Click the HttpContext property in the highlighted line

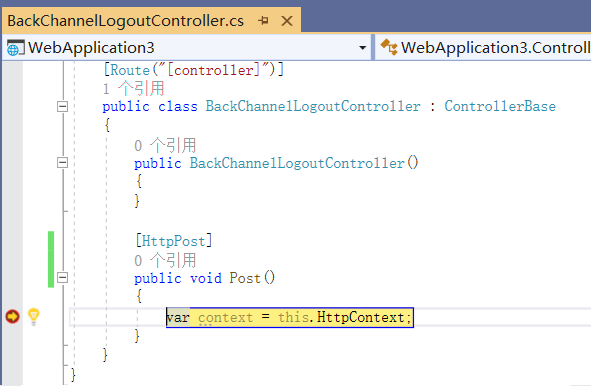click(361, 317)
